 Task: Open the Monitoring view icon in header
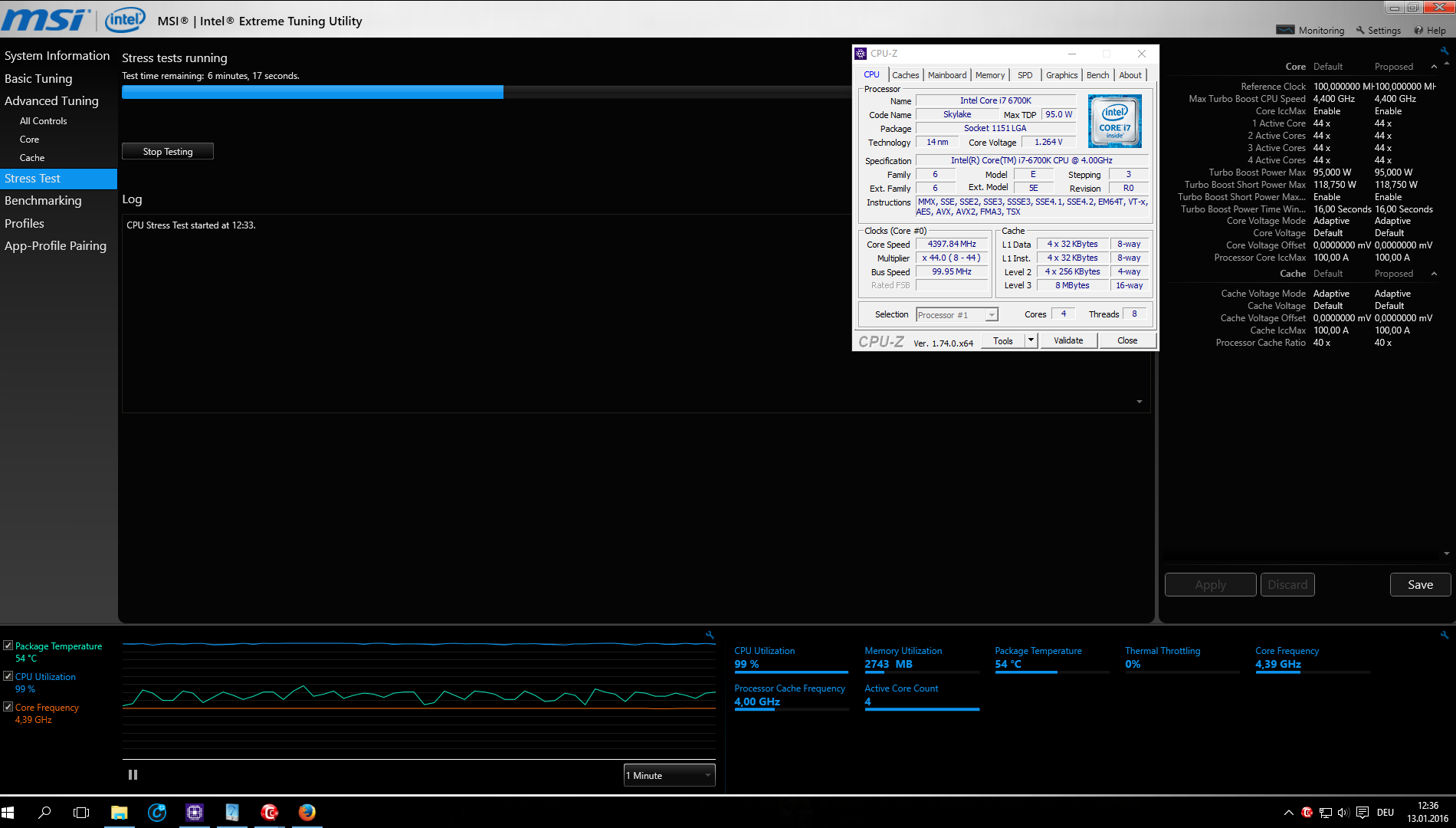coord(1285,30)
